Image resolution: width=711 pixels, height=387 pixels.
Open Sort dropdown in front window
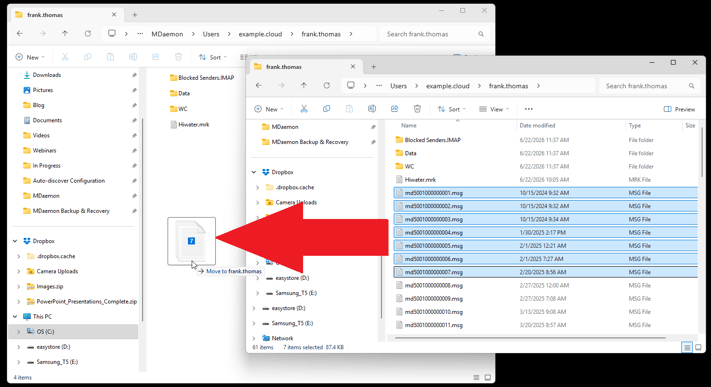pos(452,109)
